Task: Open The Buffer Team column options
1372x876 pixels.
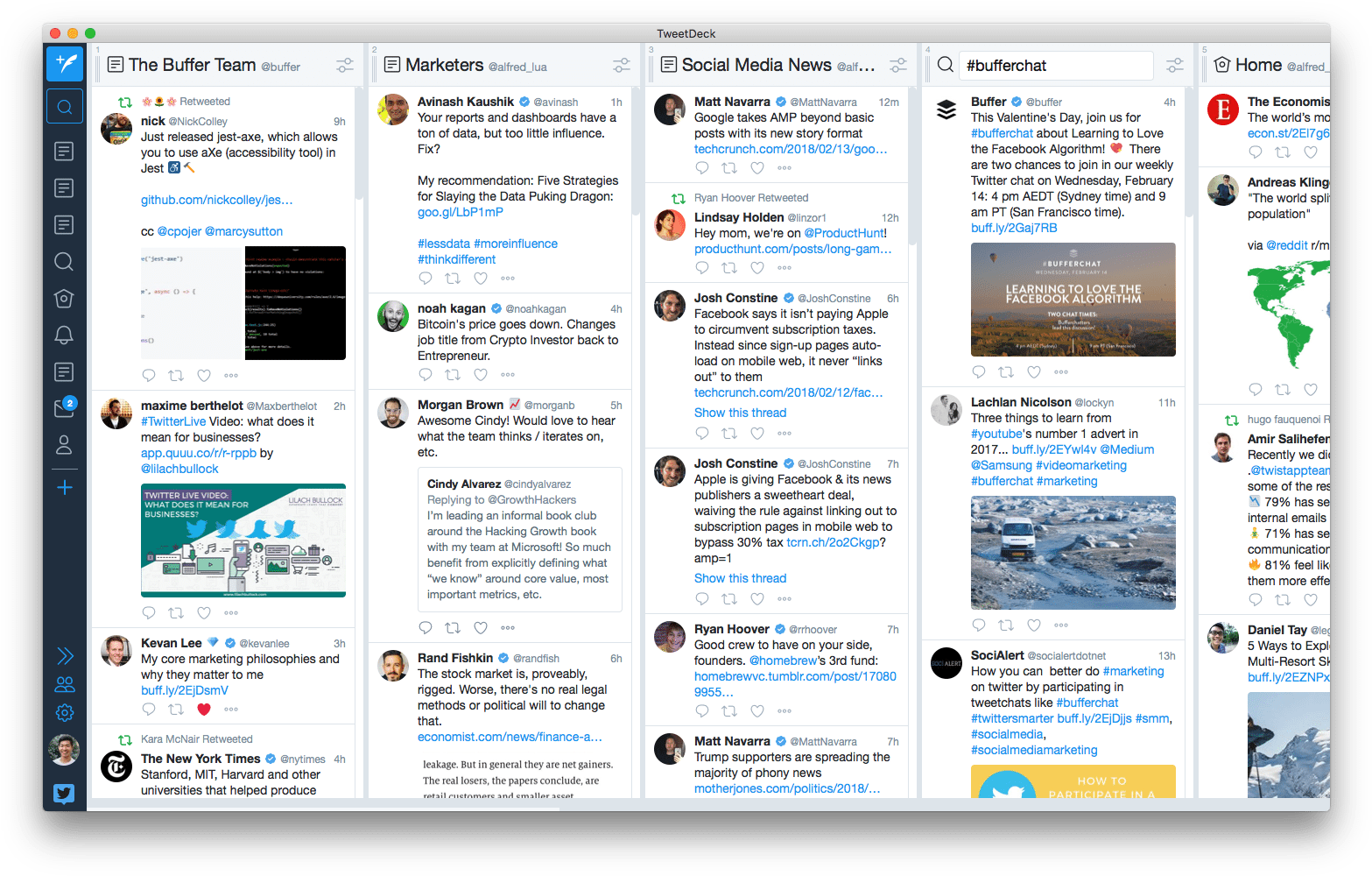Action: (x=345, y=66)
